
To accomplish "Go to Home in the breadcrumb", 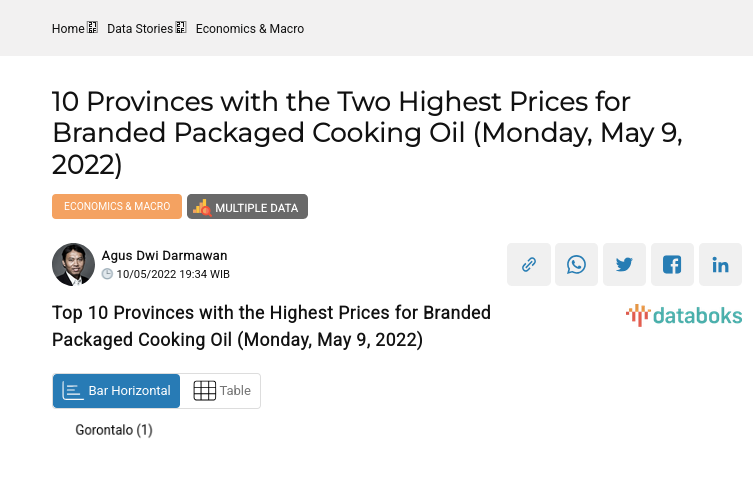I will click(68, 29).
